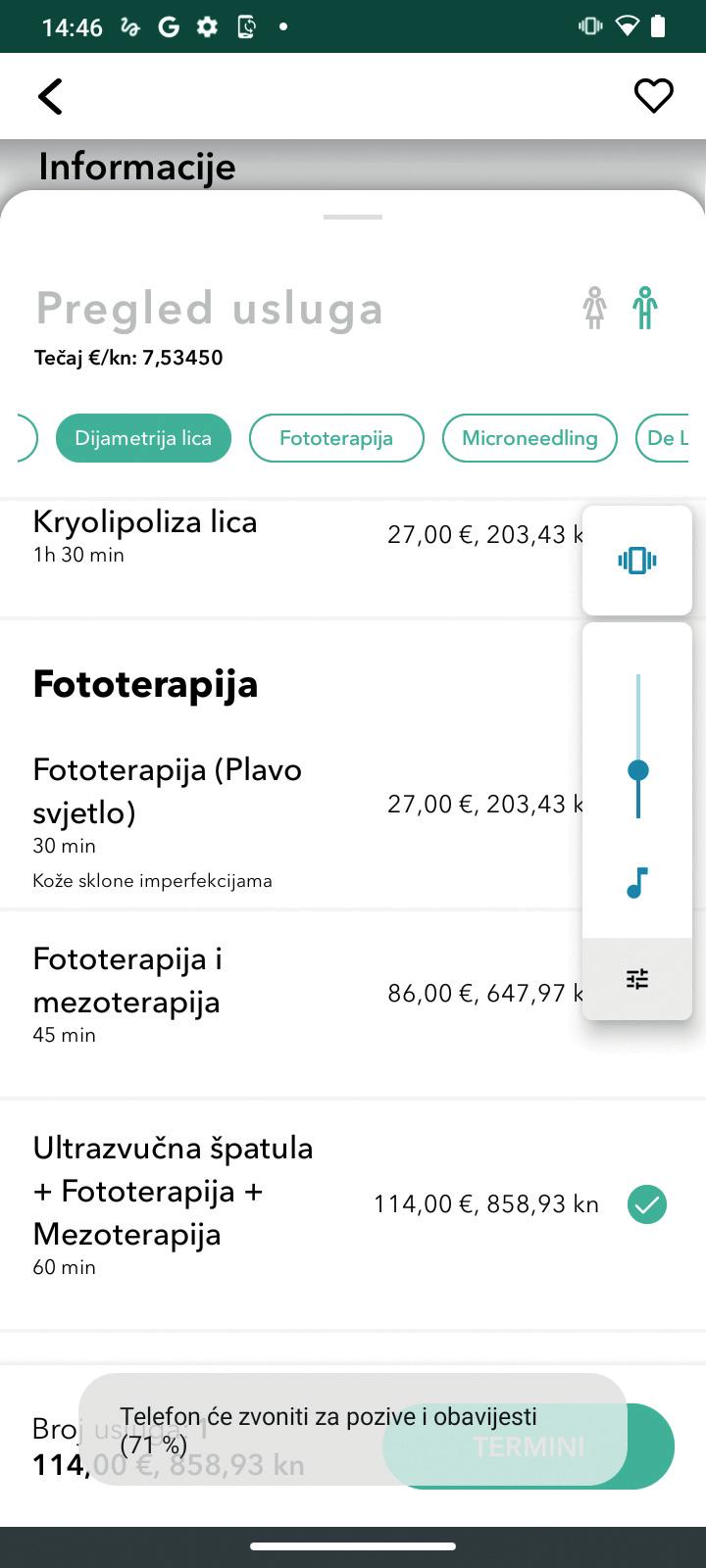Select the male gender icon

pyautogui.click(x=644, y=308)
